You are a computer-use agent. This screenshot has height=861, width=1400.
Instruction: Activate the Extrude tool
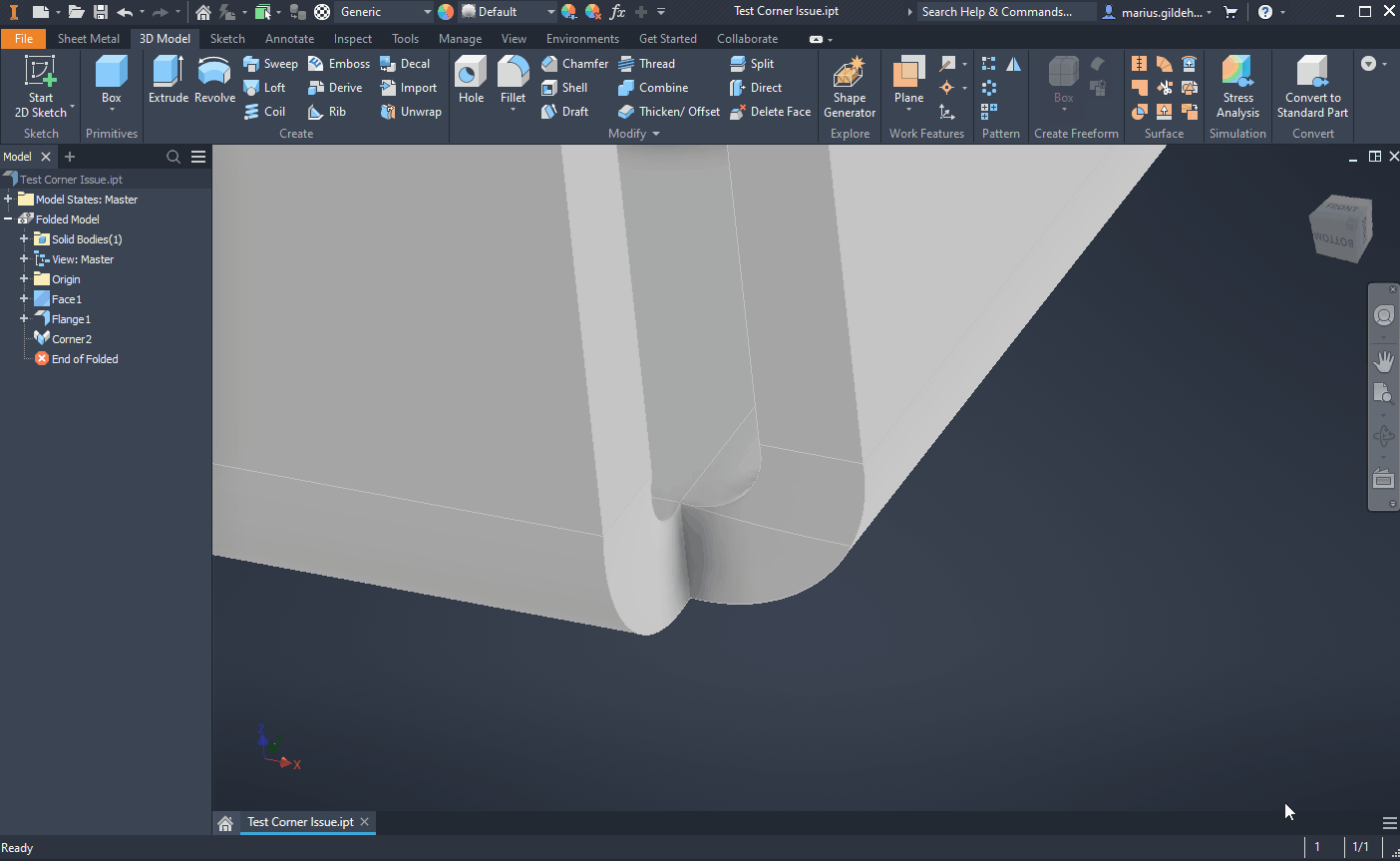tap(169, 81)
